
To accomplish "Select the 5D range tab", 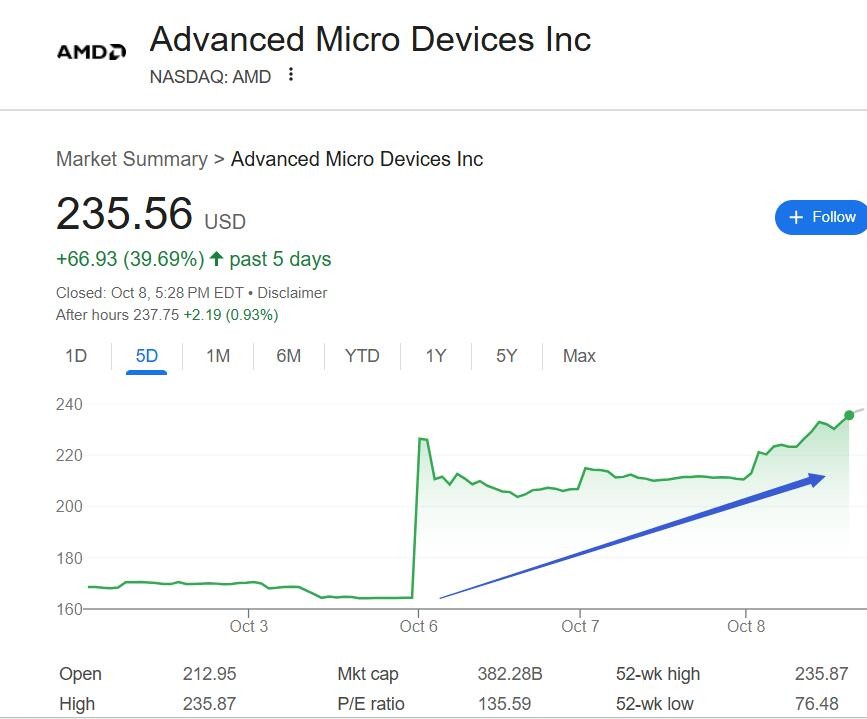I will [146, 356].
